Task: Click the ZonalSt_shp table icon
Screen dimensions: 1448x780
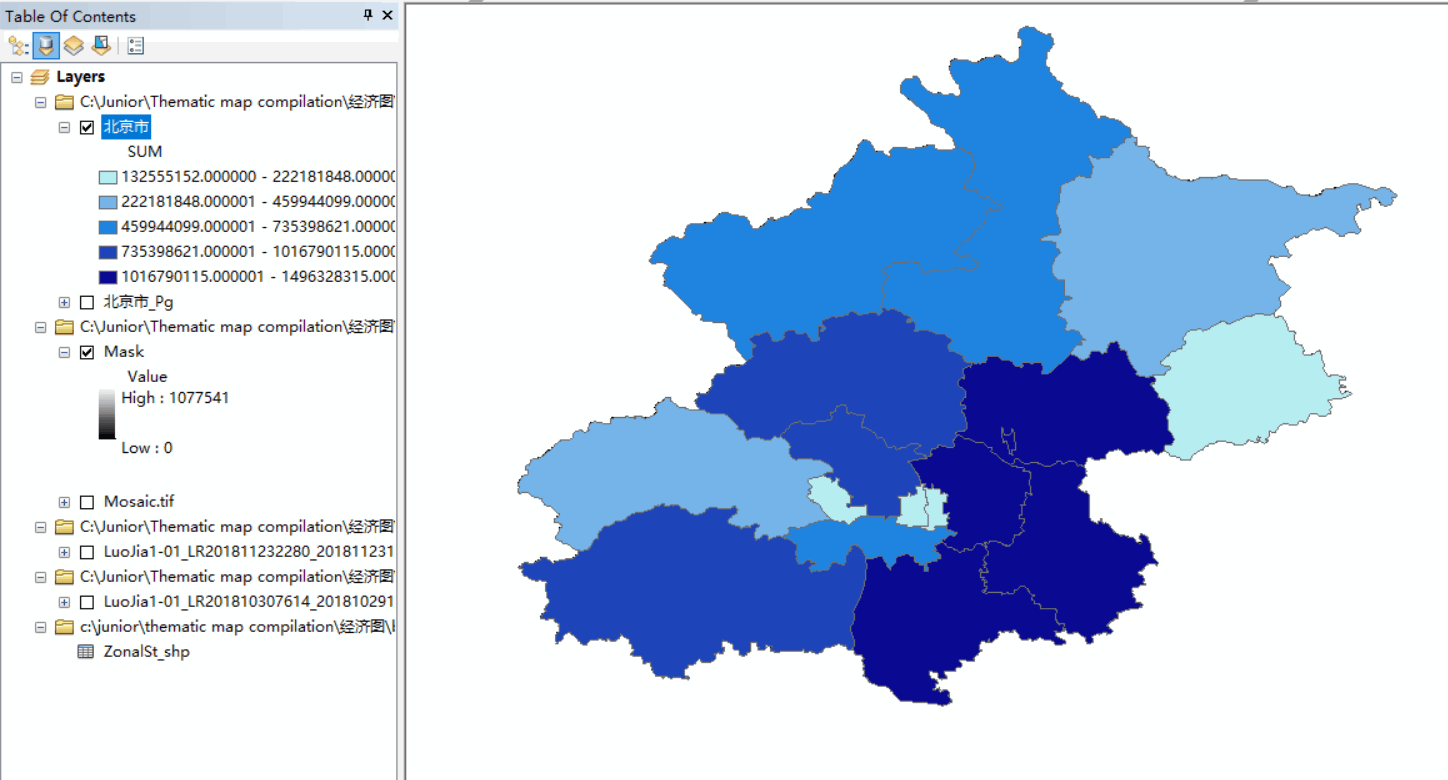Action: (86, 651)
